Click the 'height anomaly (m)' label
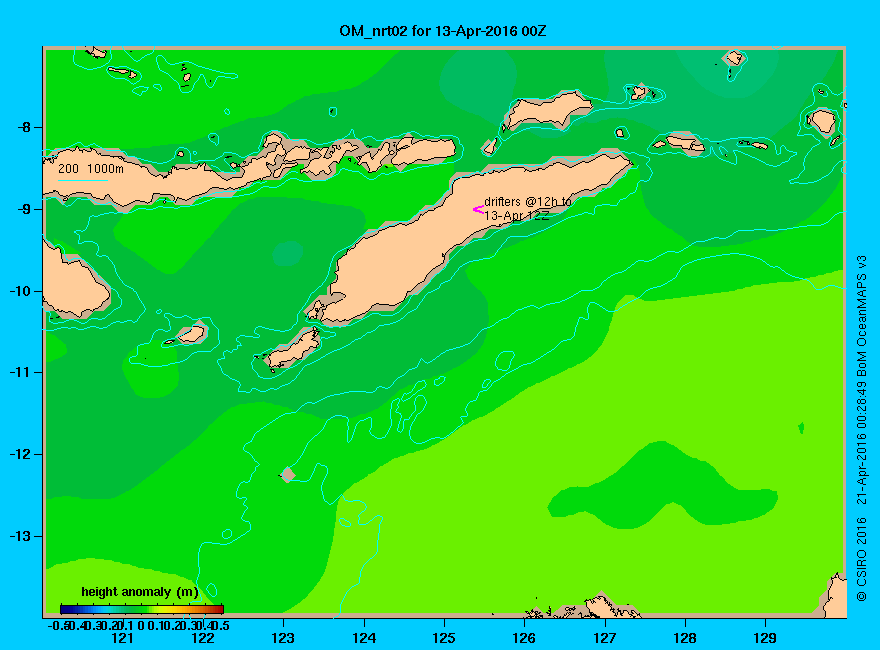The image size is (880, 650). [x=140, y=592]
